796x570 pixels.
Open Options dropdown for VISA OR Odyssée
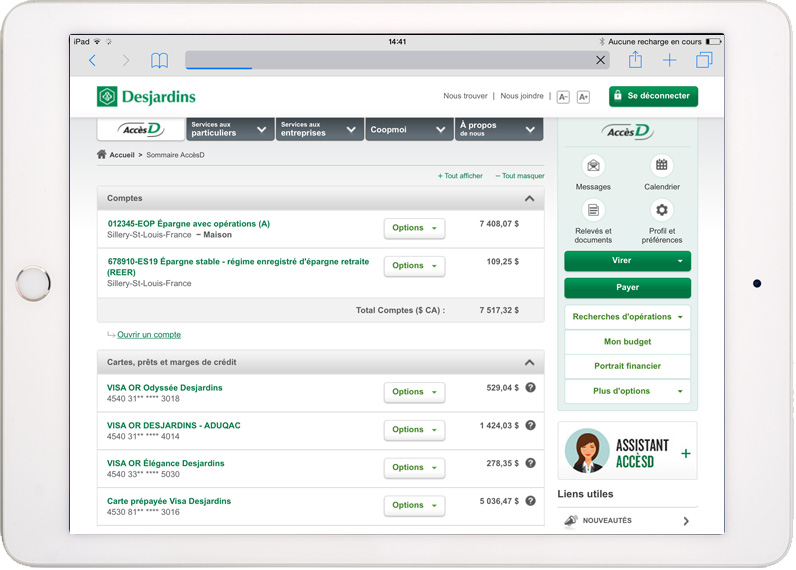coord(414,392)
